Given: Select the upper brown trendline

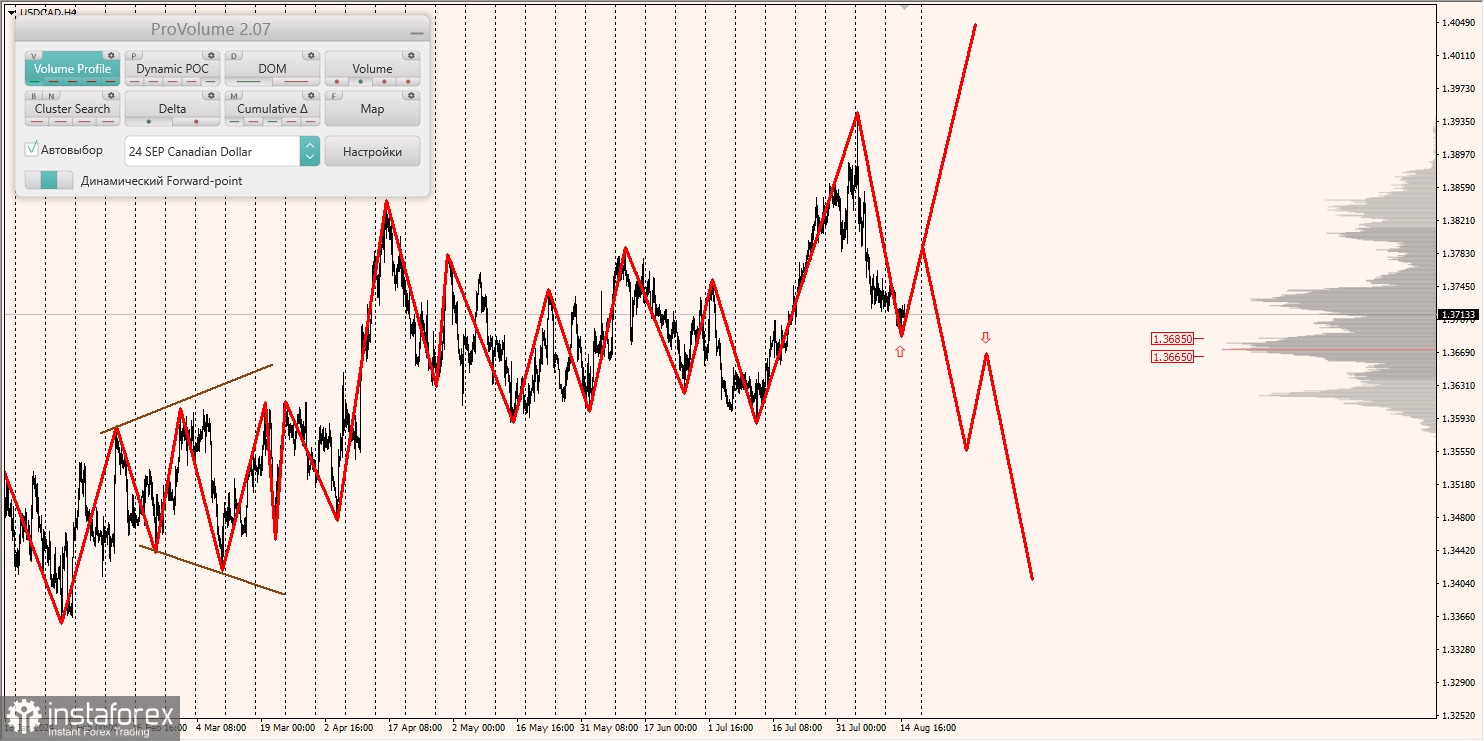Looking at the screenshot, I should pos(186,399).
